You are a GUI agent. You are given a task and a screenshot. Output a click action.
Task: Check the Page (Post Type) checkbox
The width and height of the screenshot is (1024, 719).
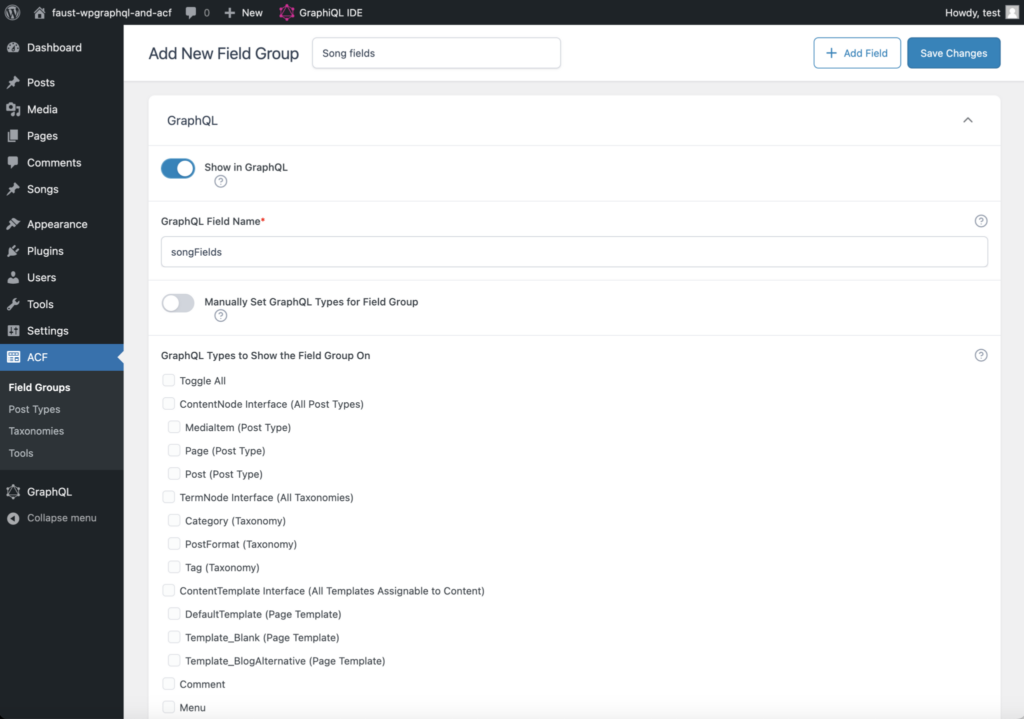pyautogui.click(x=174, y=451)
